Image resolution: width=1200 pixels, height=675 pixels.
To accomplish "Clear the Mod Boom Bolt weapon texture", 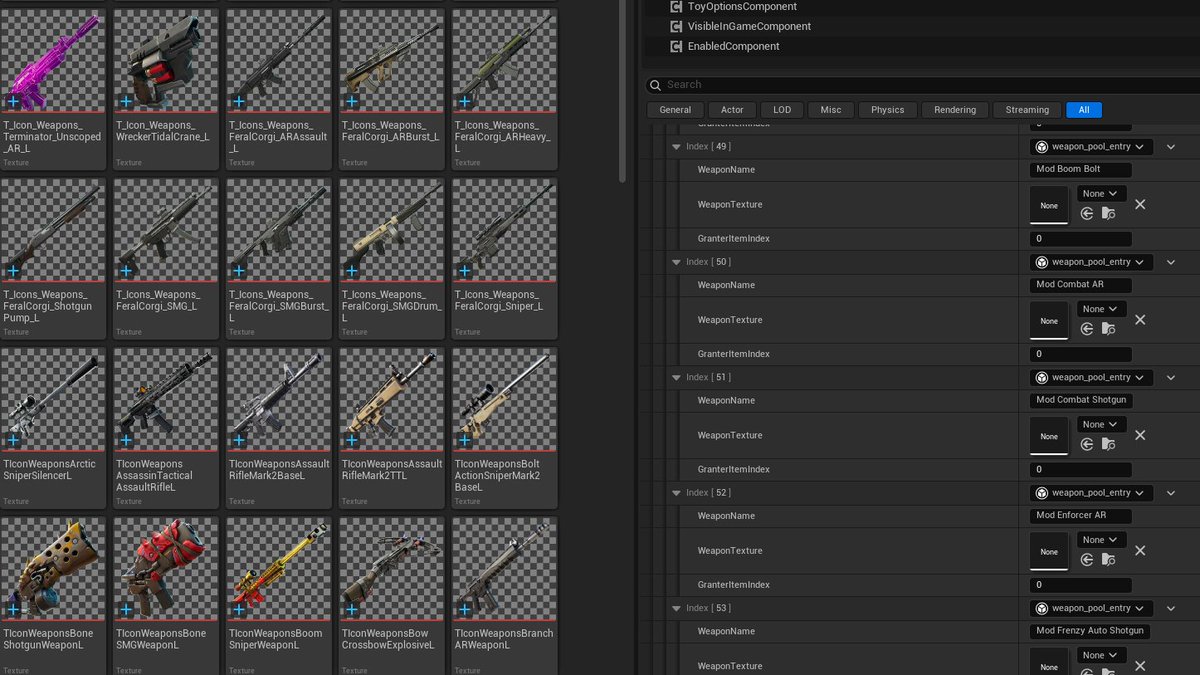I will 1140,204.
